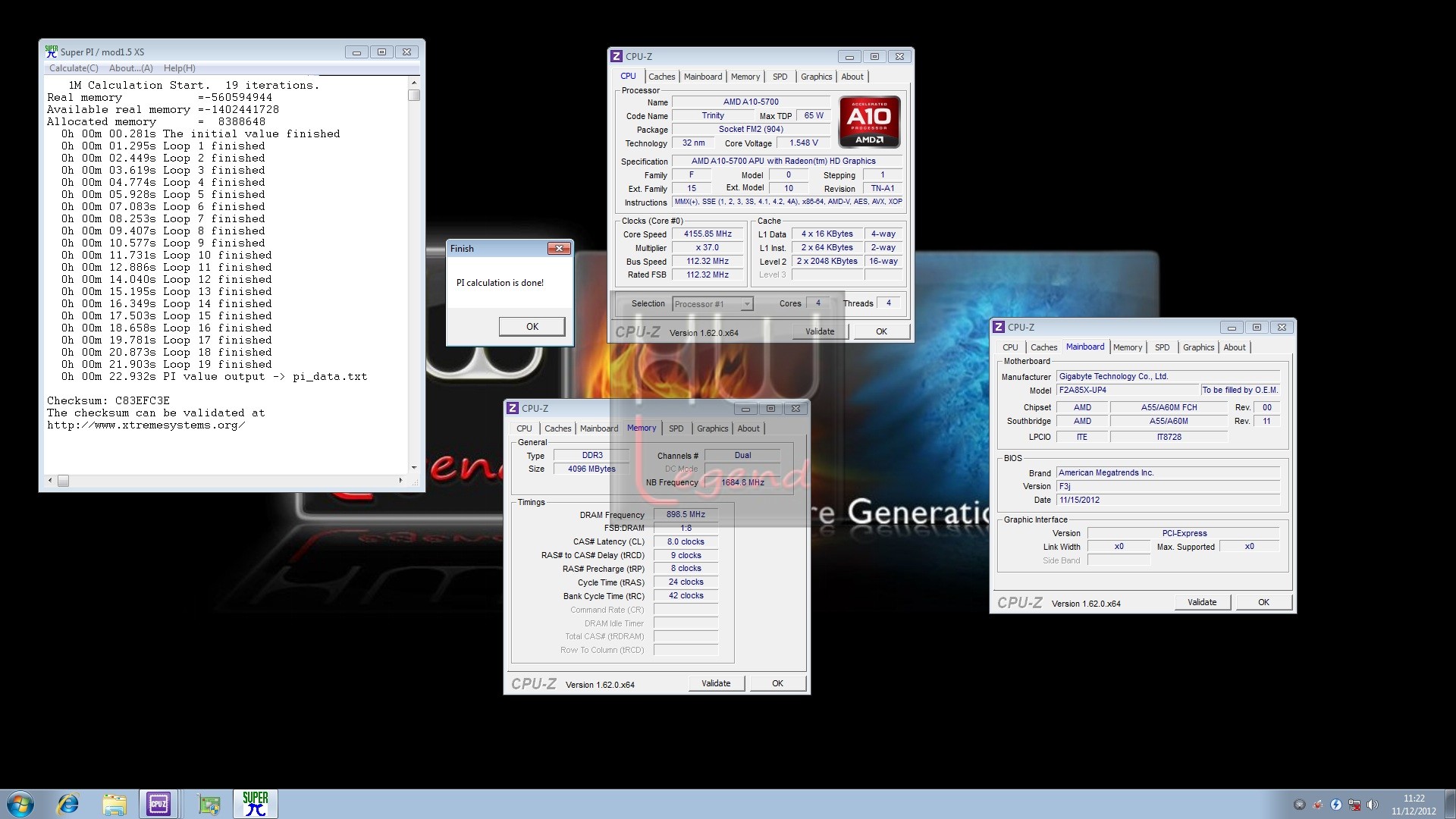Click the CPU-Z title icon in mainboard window
Viewport: 1456px width, 819px height.
[x=999, y=327]
